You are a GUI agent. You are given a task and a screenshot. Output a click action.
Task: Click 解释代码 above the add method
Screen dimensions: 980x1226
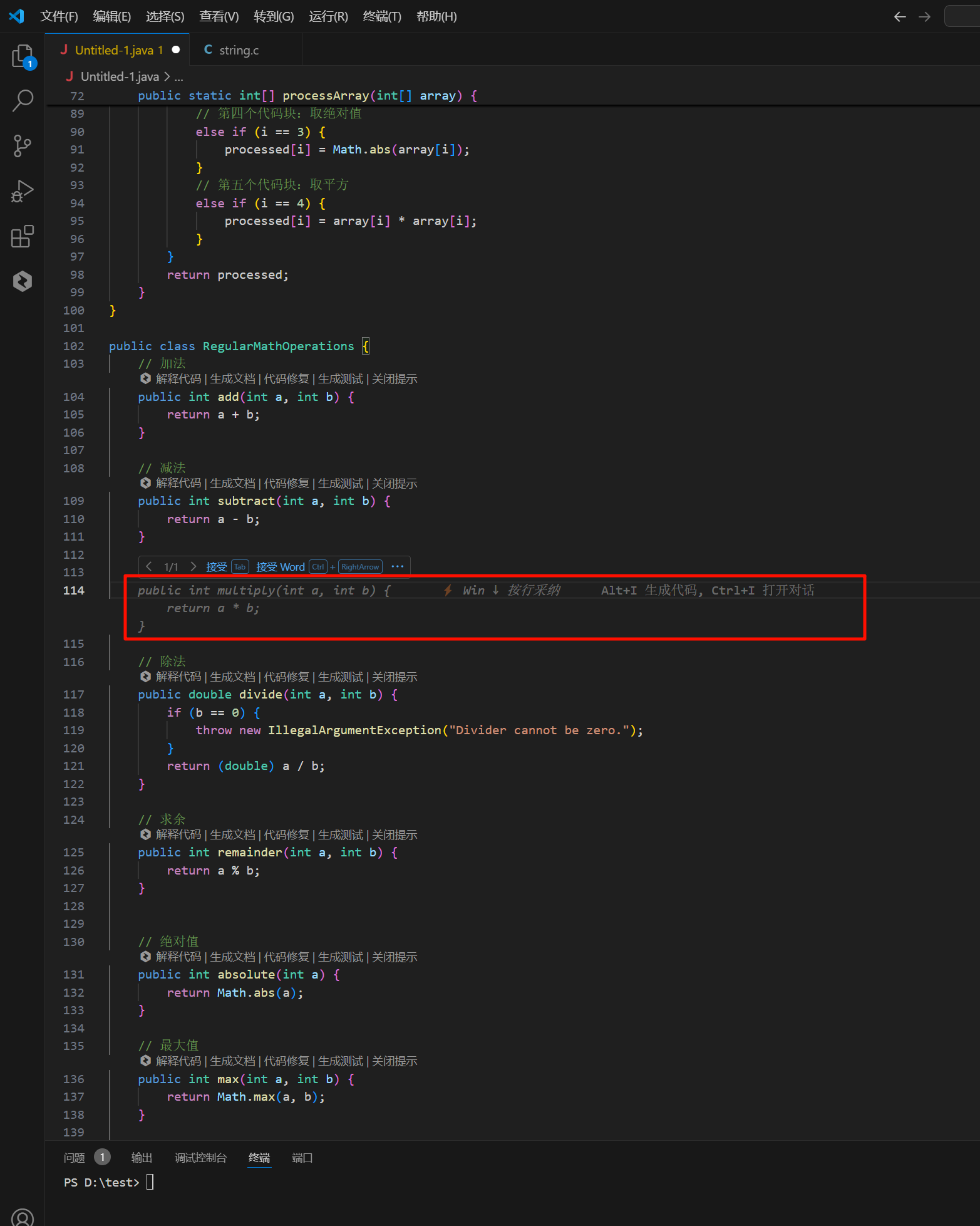coord(178,379)
